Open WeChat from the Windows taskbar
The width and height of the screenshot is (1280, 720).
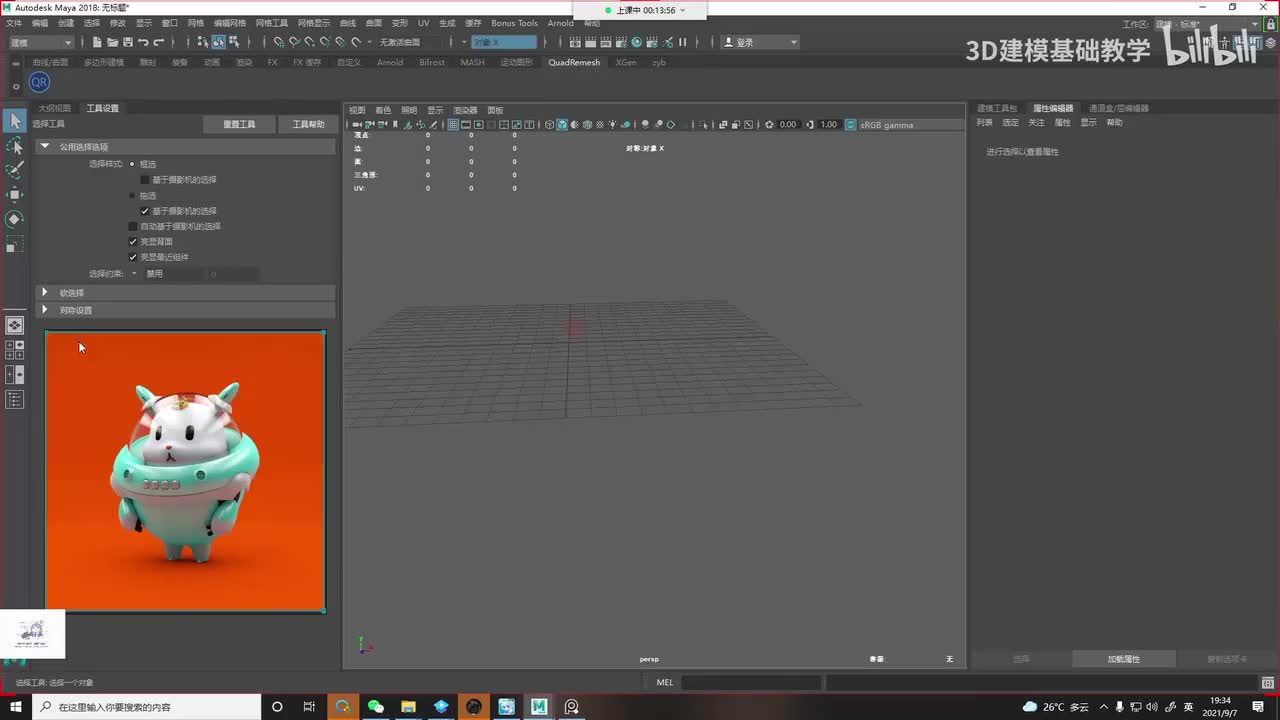376,706
